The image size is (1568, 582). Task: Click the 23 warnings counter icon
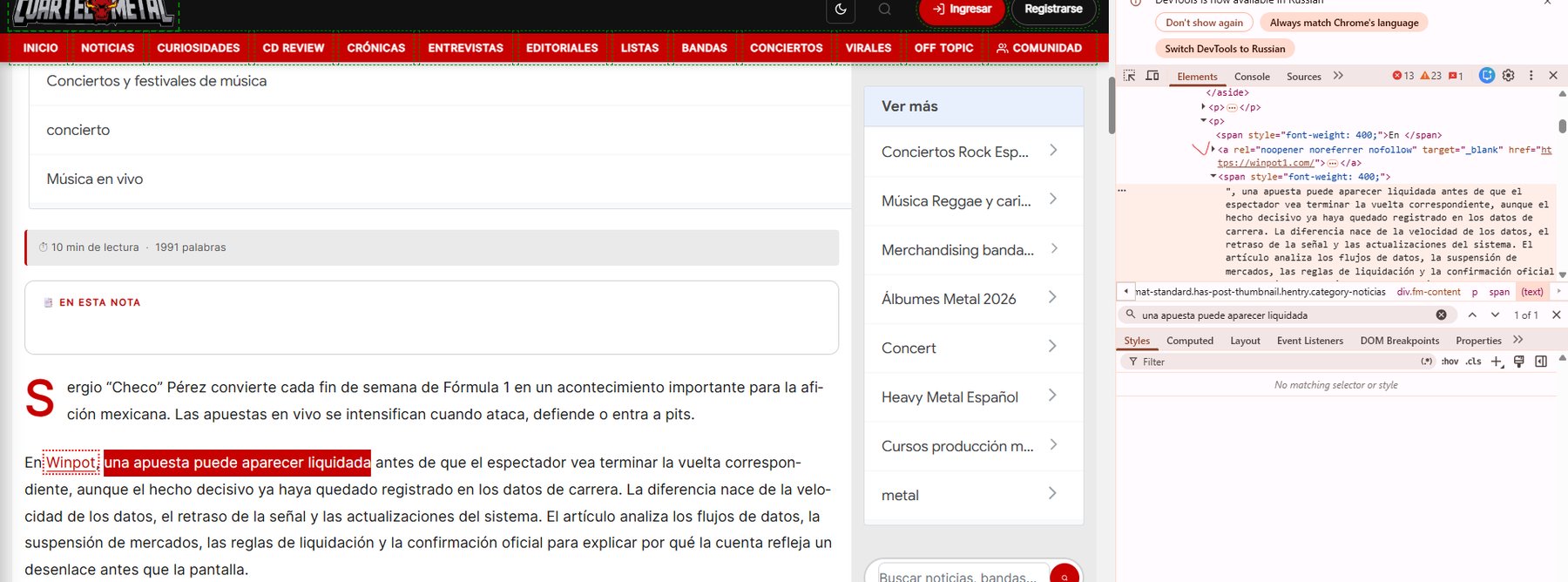[x=1431, y=76]
